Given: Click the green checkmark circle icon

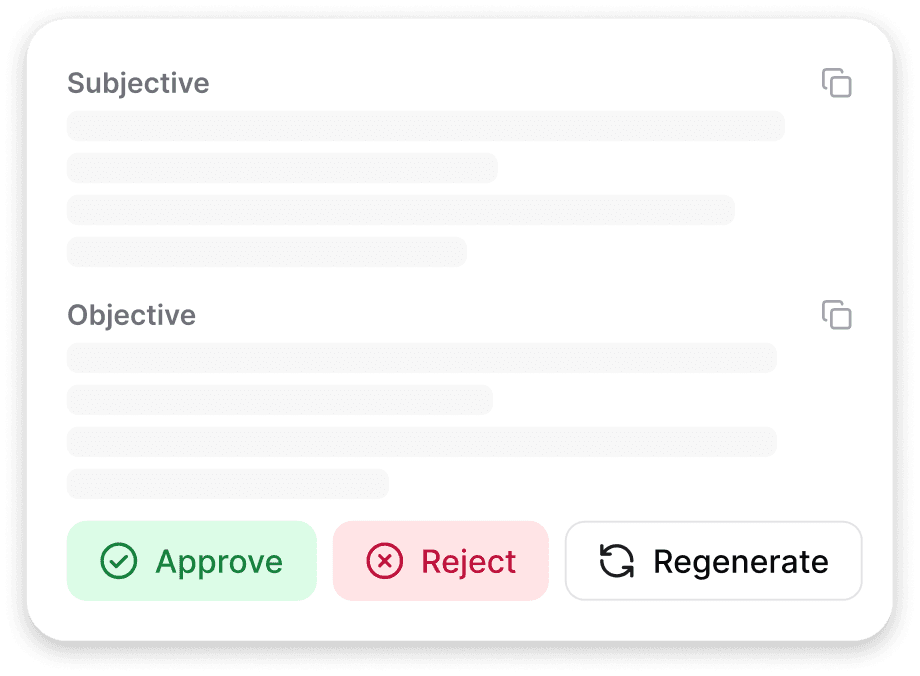Looking at the screenshot, I should click(119, 561).
